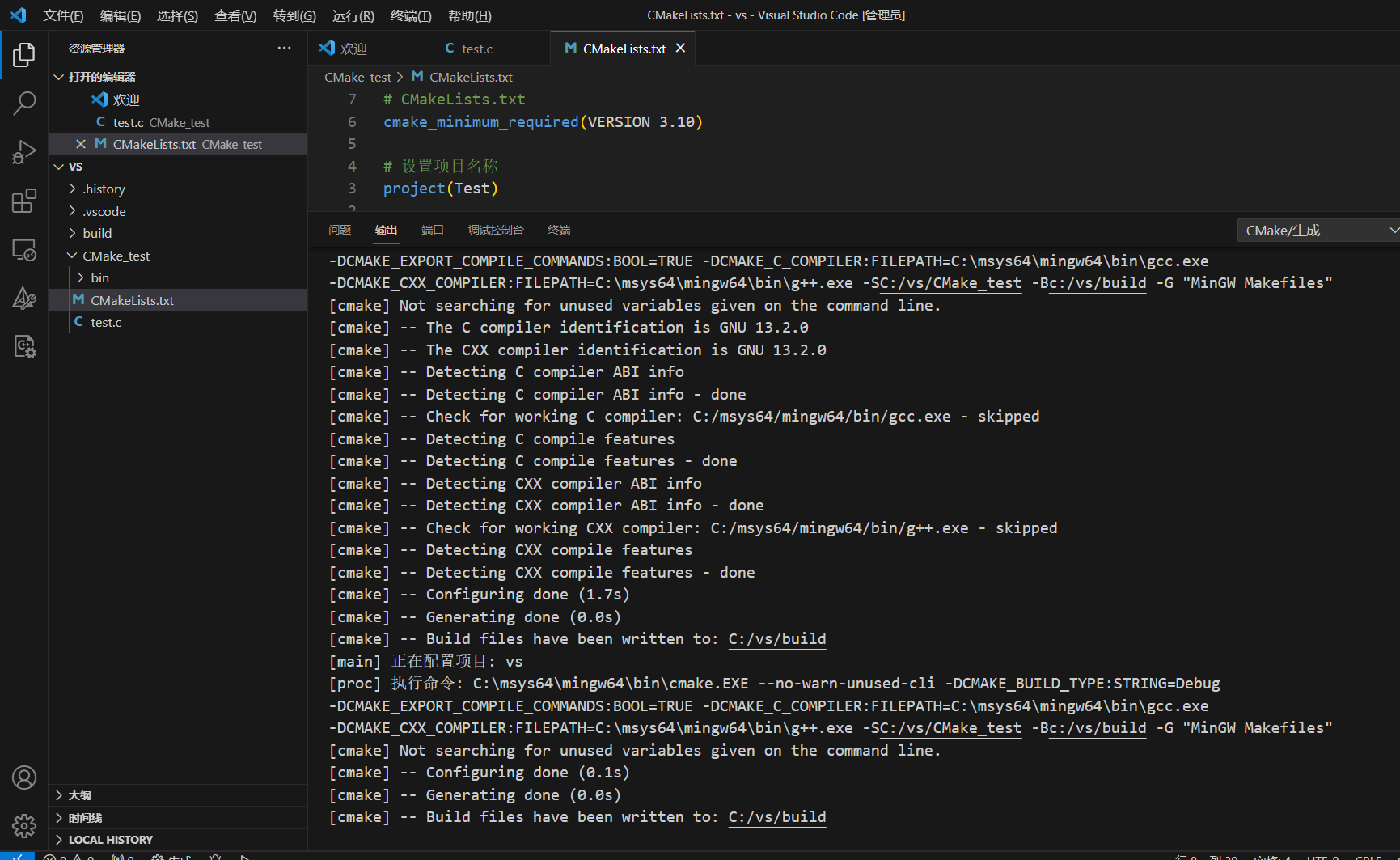1400x860 pixels.
Task: Open 查看(V) menu
Action: 235,15
